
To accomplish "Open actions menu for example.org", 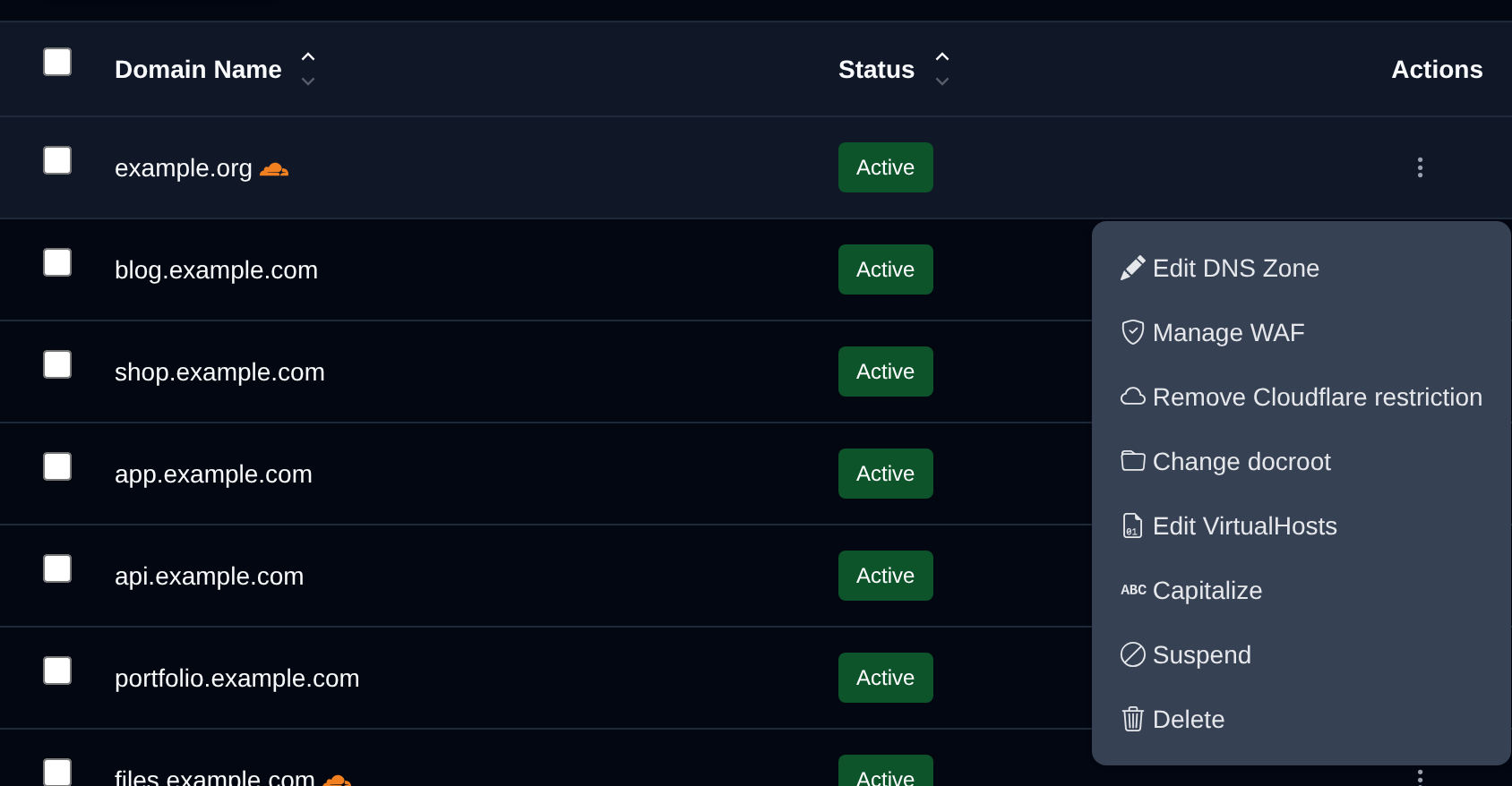I will (1420, 167).
